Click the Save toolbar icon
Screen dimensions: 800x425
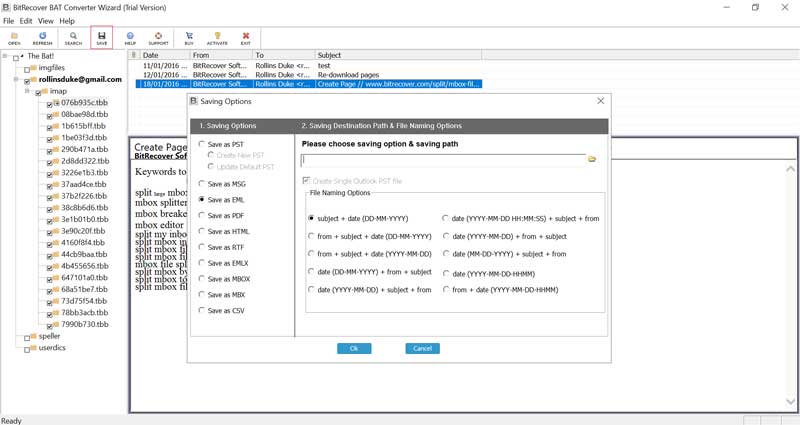102,38
